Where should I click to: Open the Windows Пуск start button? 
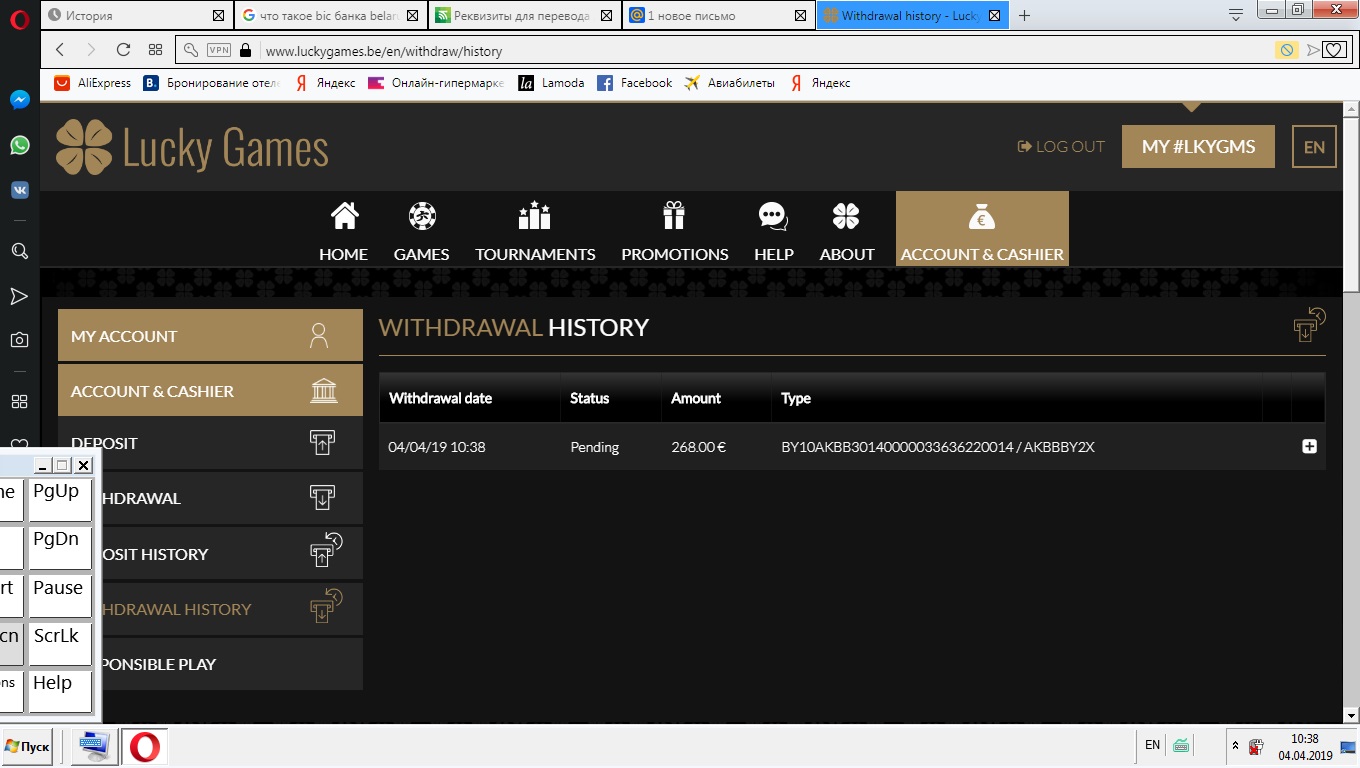[x=27, y=747]
